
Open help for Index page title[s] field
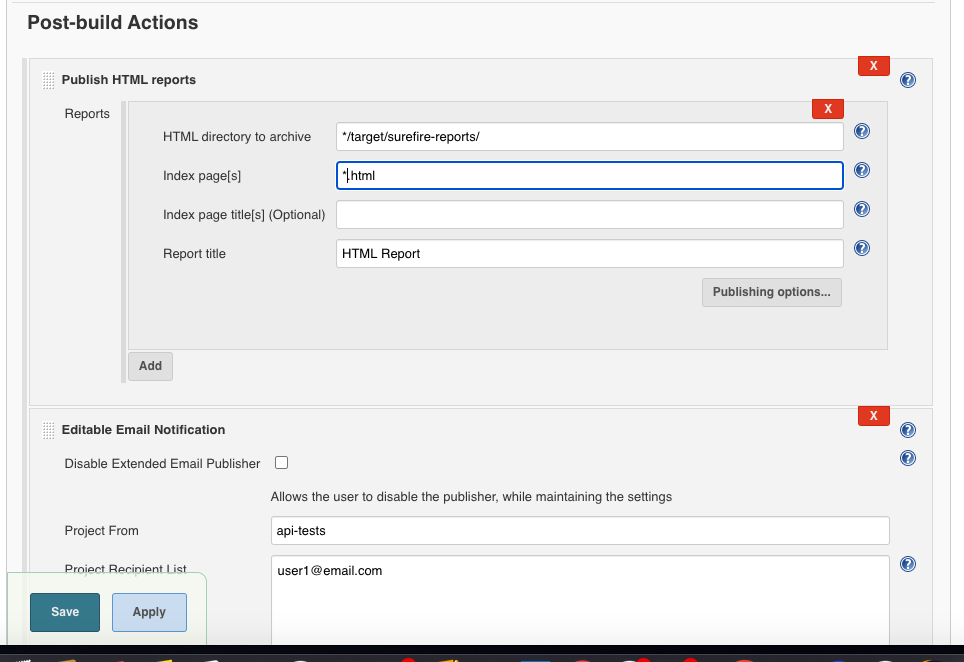(x=861, y=210)
